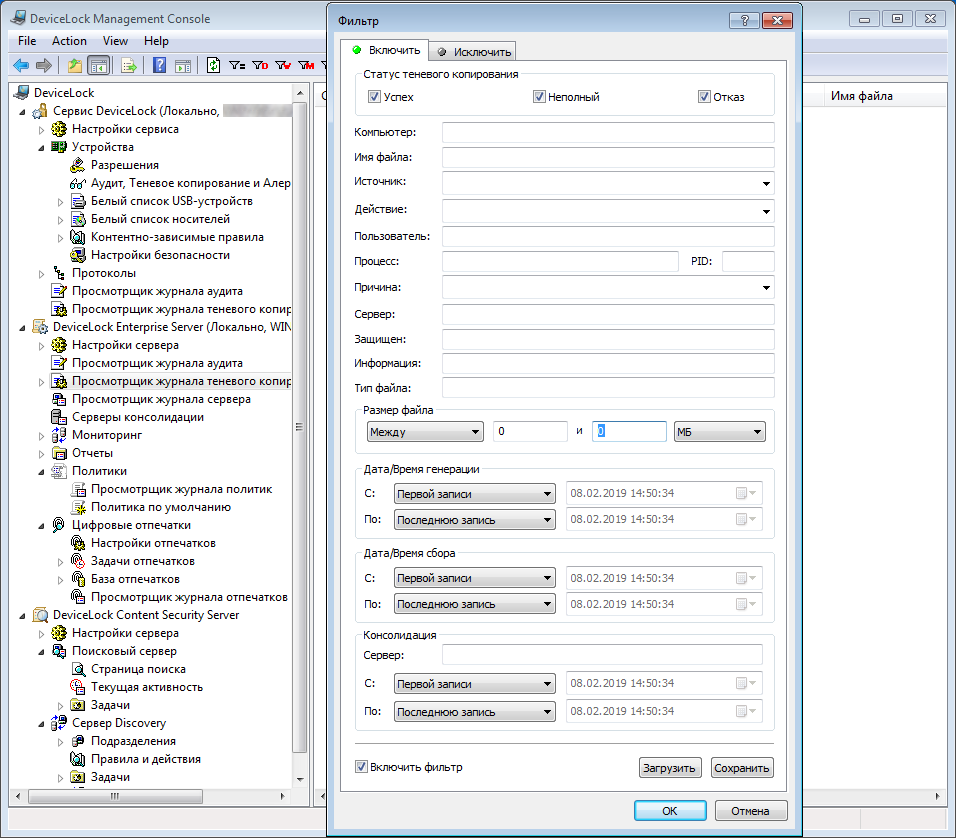
Task: Switch to the Исключить tab
Action: pyautogui.click(x=473, y=52)
